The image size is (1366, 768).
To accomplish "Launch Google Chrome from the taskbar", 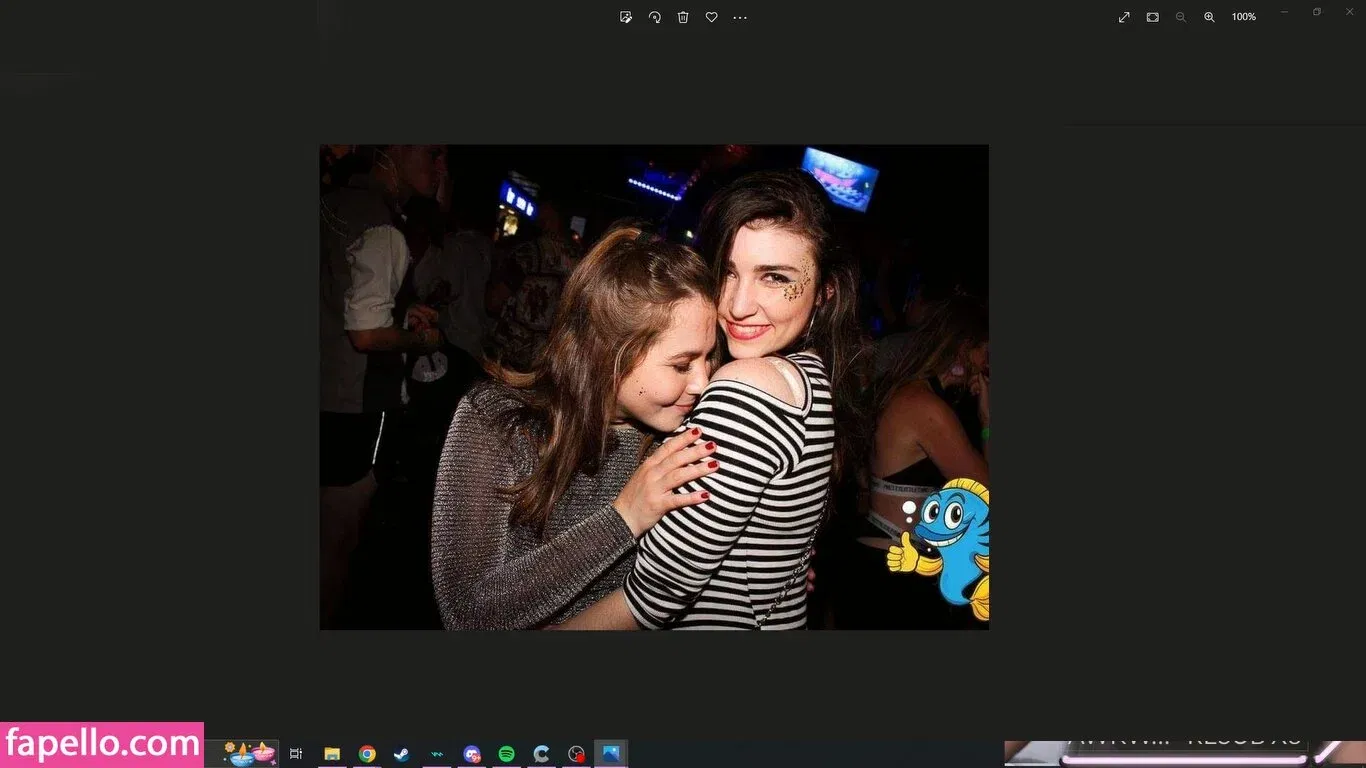I will (x=367, y=754).
